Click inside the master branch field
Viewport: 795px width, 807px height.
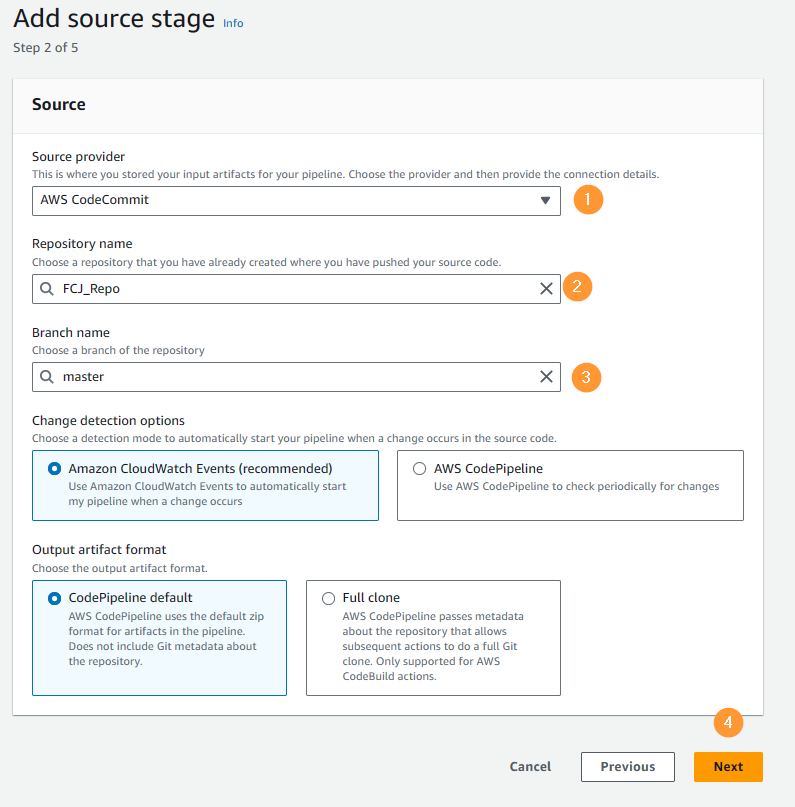click(x=296, y=377)
